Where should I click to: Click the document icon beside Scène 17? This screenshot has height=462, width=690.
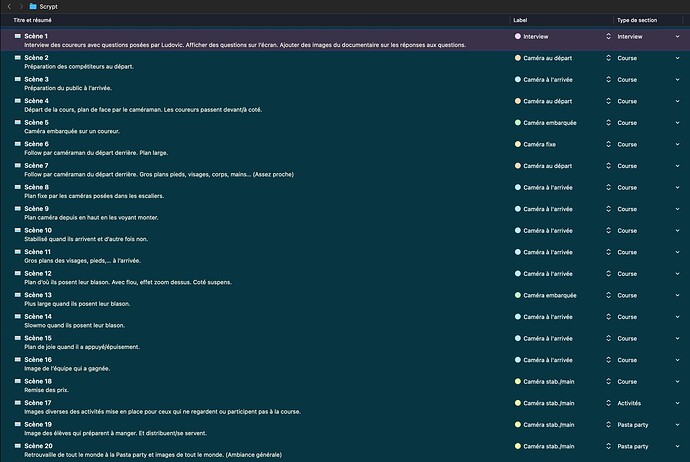pos(17,402)
